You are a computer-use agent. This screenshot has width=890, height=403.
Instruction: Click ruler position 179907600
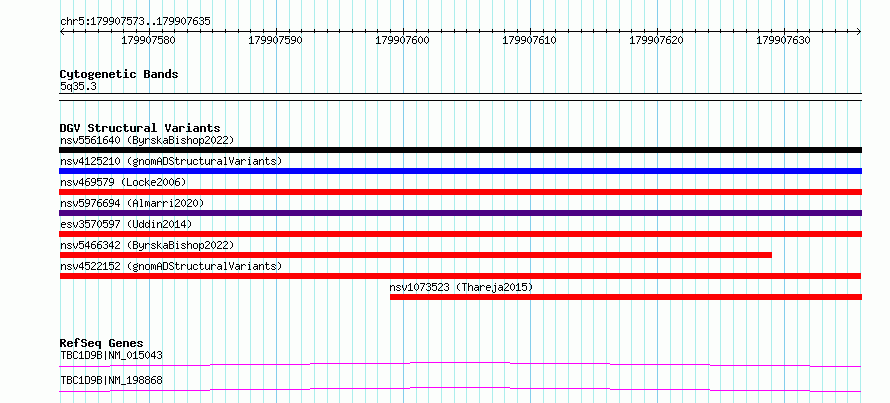403,40
